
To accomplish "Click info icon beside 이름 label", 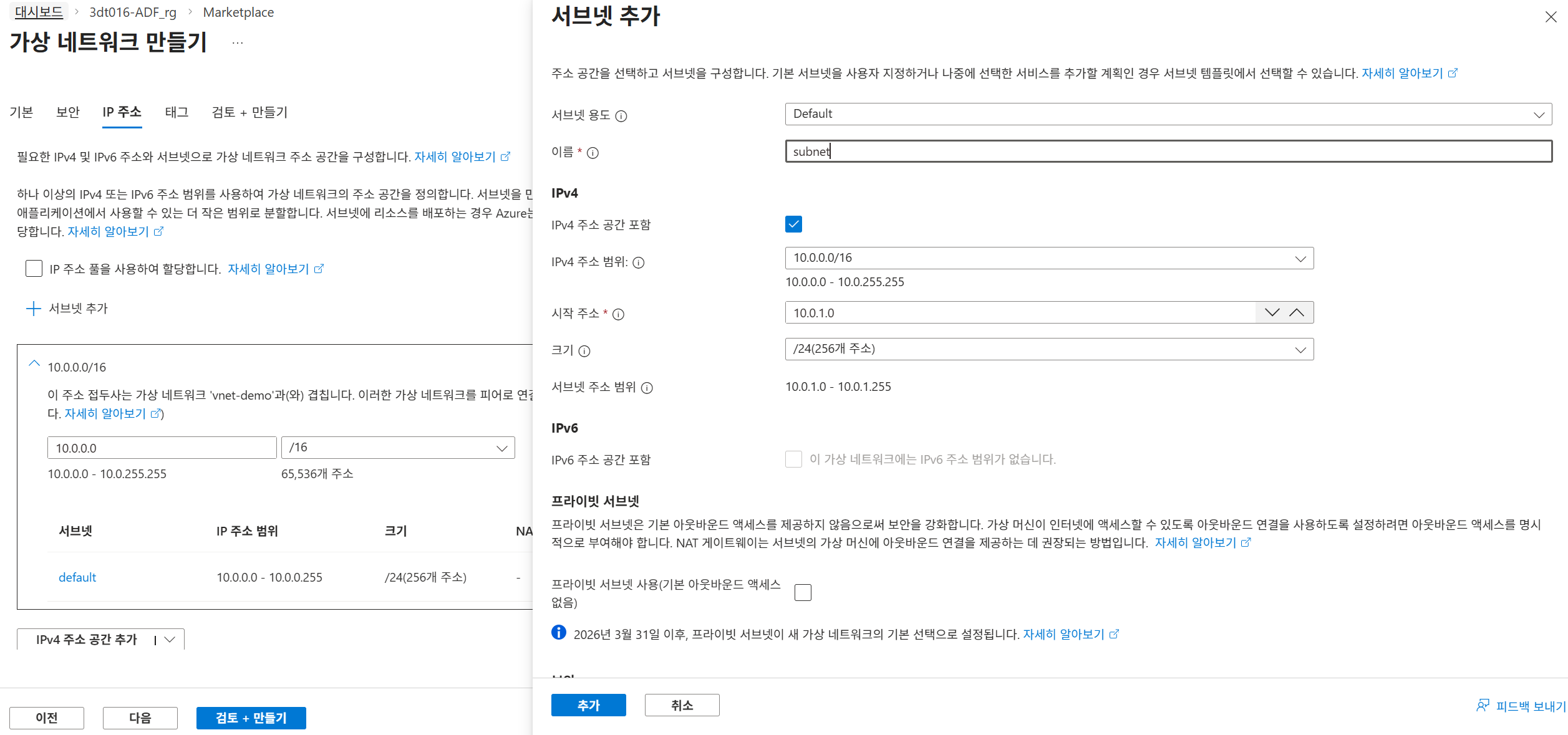I will [x=593, y=153].
